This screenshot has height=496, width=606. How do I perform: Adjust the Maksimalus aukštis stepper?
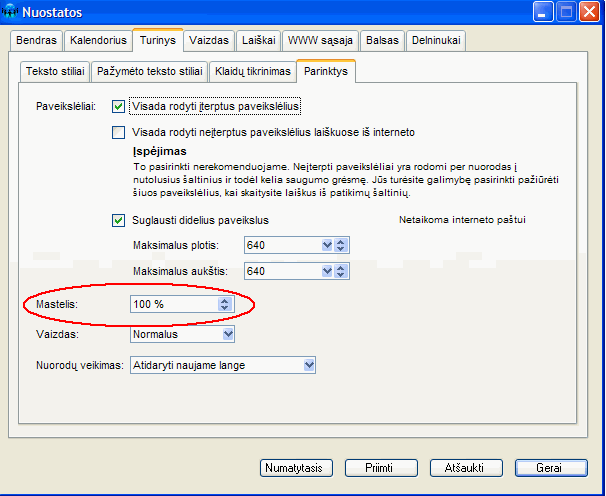pyautogui.click(x=340, y=271)
